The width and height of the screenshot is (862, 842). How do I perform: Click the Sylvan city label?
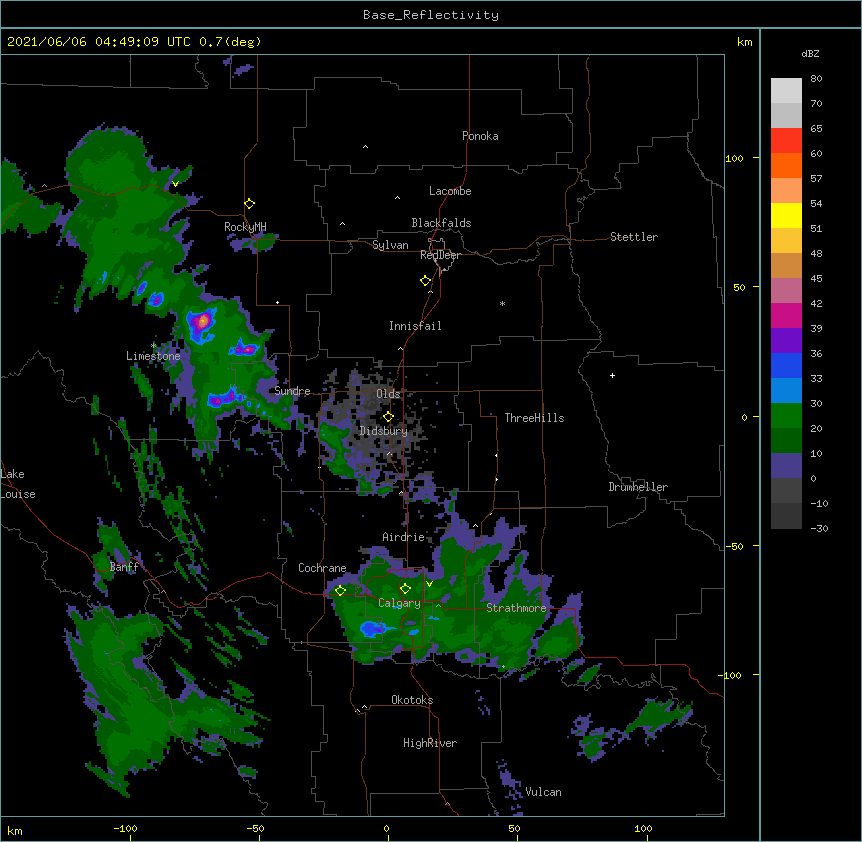[x=390, y=245]
